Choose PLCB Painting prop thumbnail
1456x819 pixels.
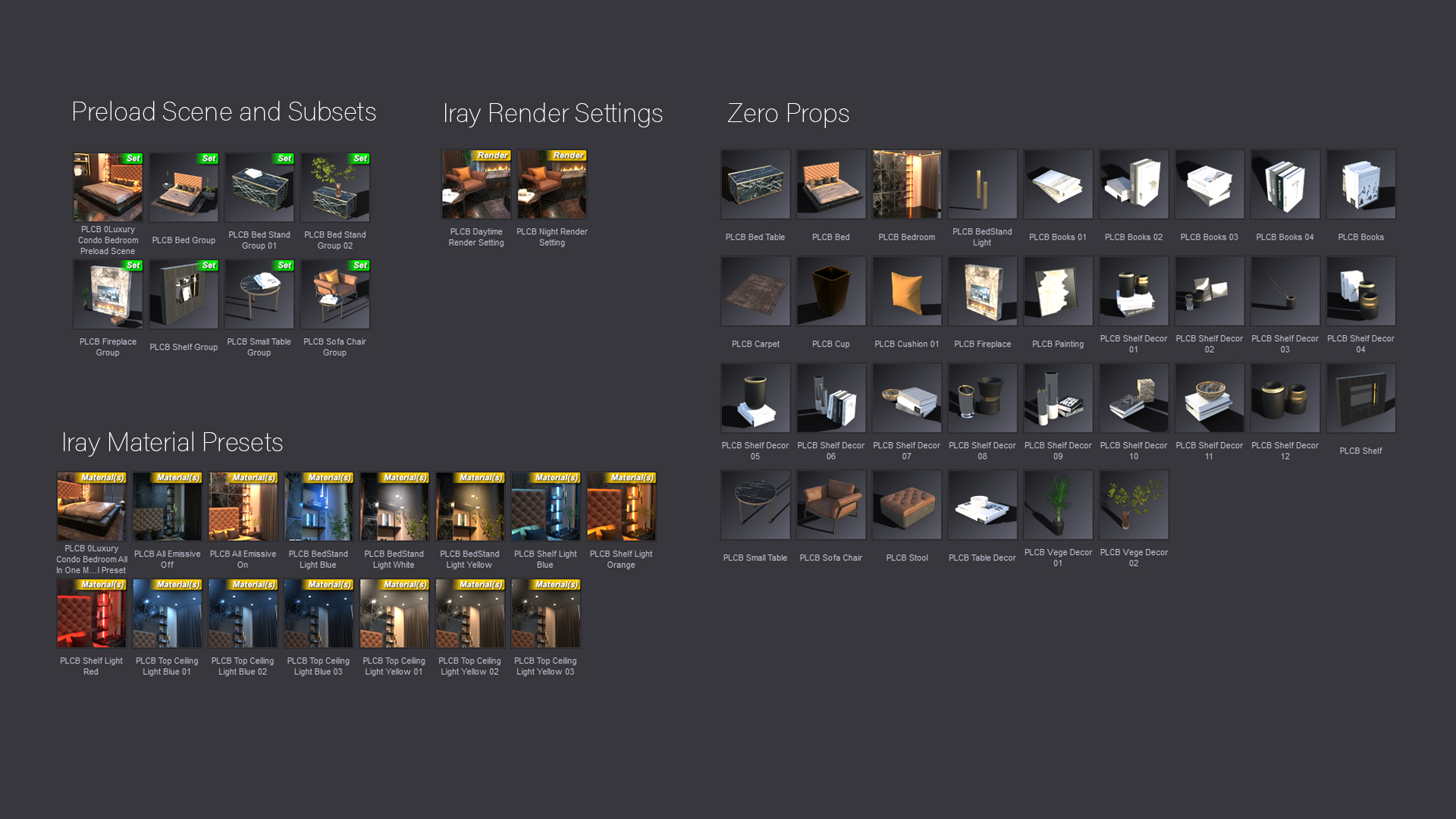[1058, 291]
